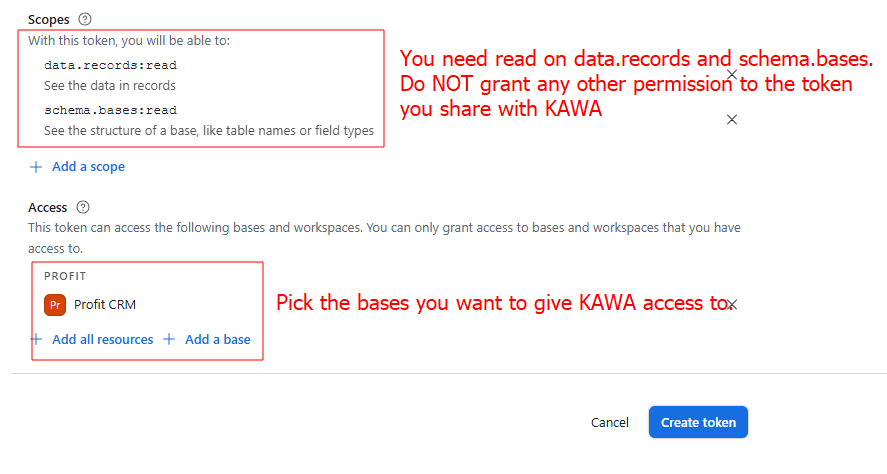Select the data.records:read scope name
This screenshot has height=474, width=887.
pyautogui.click(x=110, y=65)
